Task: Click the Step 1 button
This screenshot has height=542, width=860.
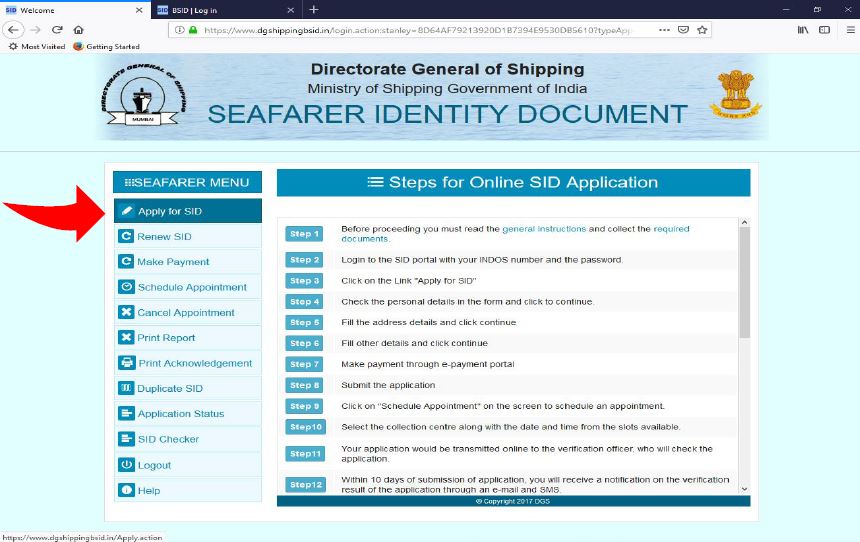Action: pos(304,234)
